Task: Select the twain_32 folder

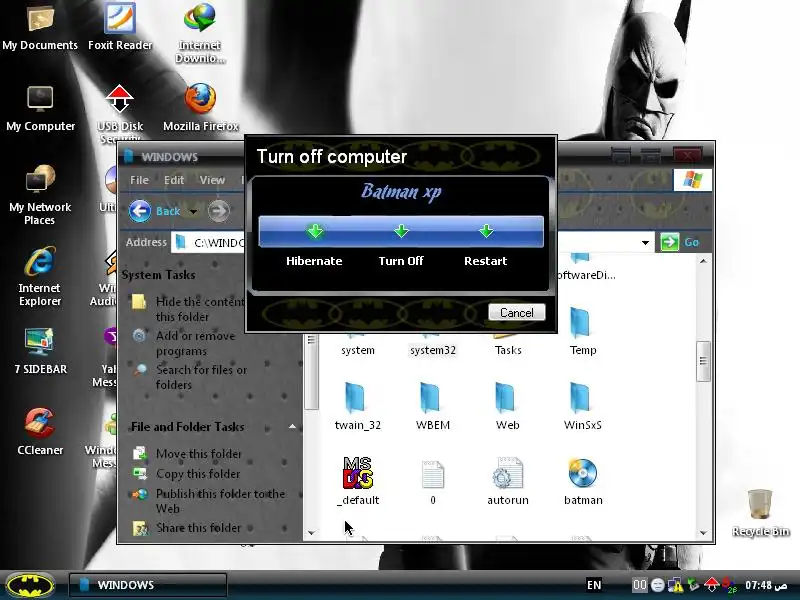Action: click(358, 406)
